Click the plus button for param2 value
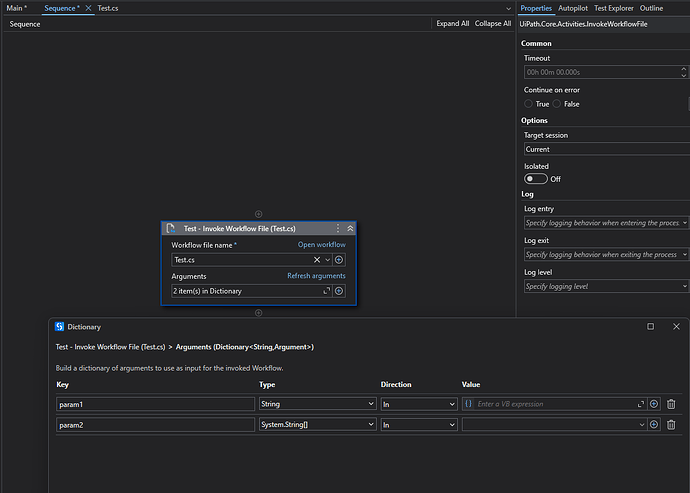 [x=654, y=425]
